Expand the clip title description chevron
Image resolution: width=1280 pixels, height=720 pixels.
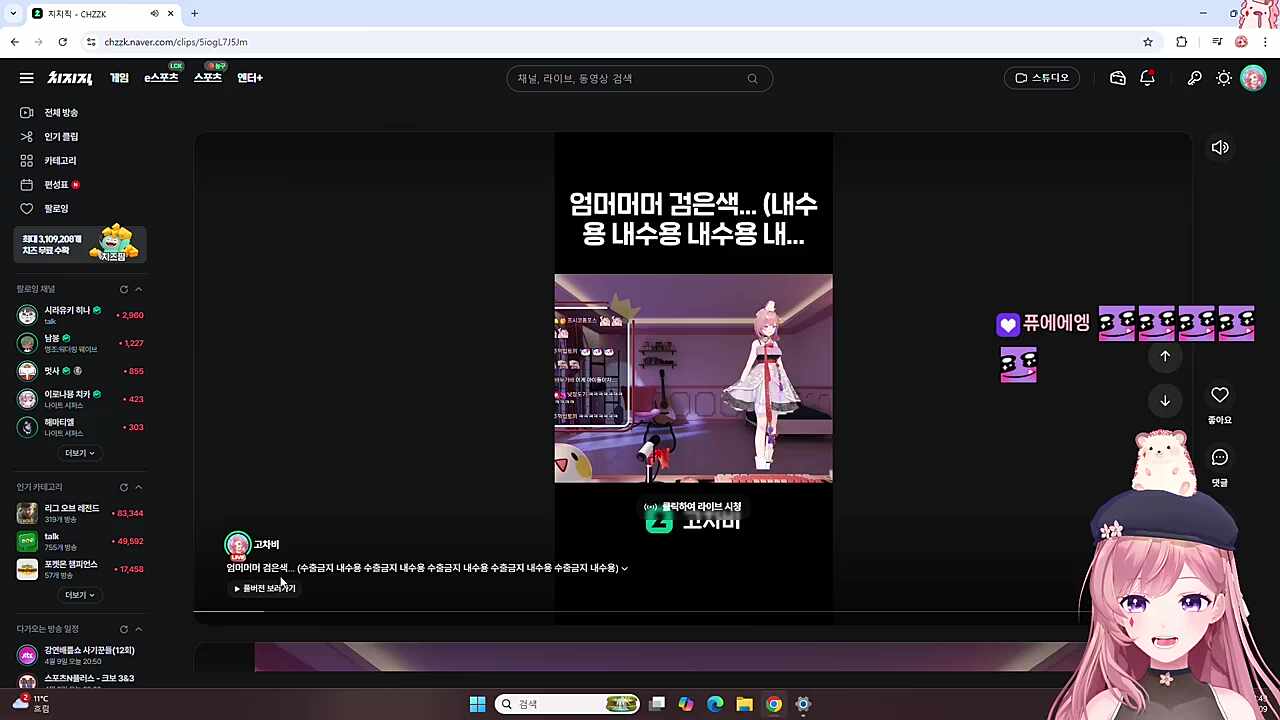[625, 568]
